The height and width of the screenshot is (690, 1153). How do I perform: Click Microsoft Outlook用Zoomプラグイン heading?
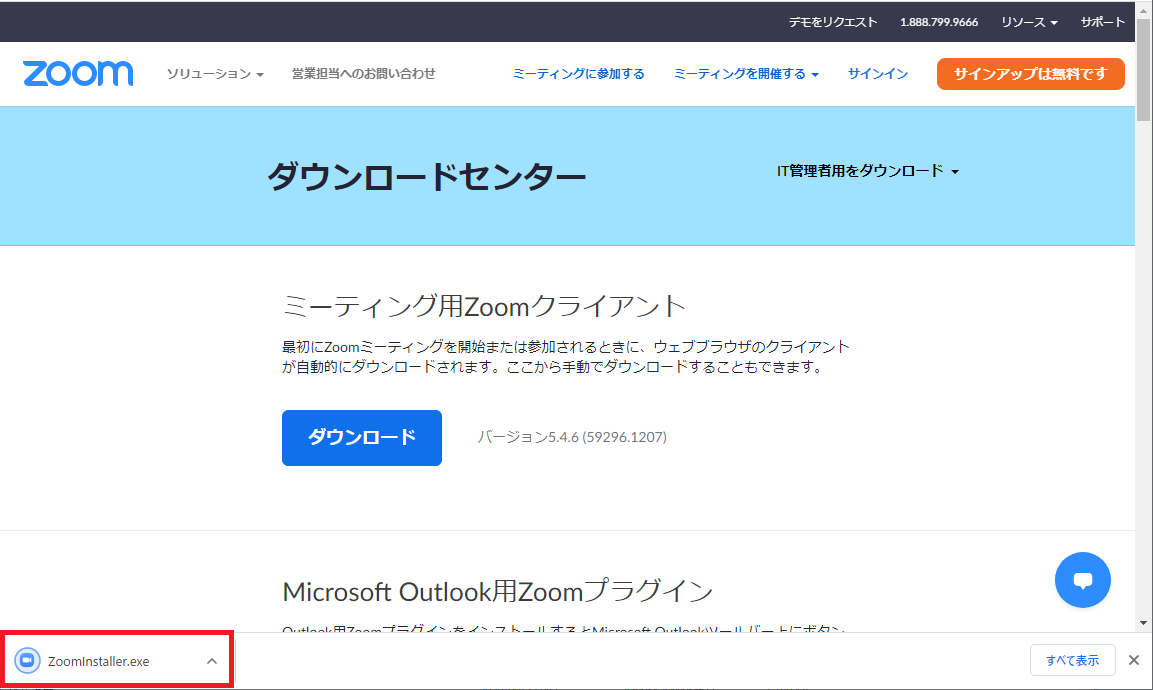click(x=498, y=591)
